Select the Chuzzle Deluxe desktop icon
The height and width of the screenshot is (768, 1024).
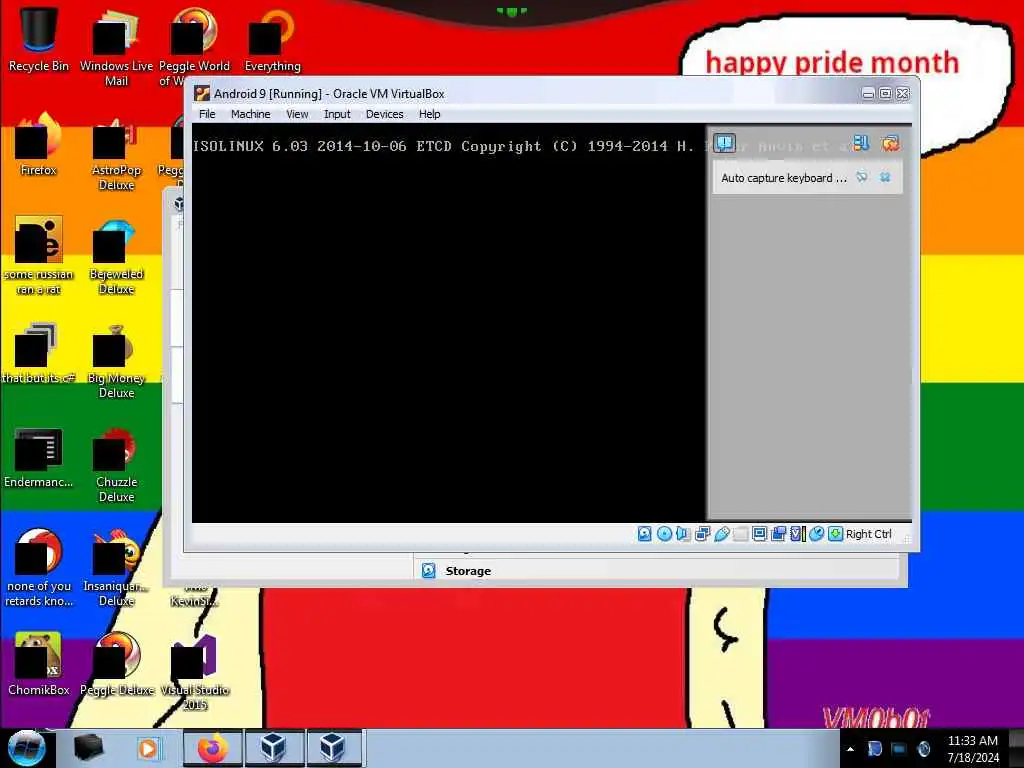click(x=116, y=465)
